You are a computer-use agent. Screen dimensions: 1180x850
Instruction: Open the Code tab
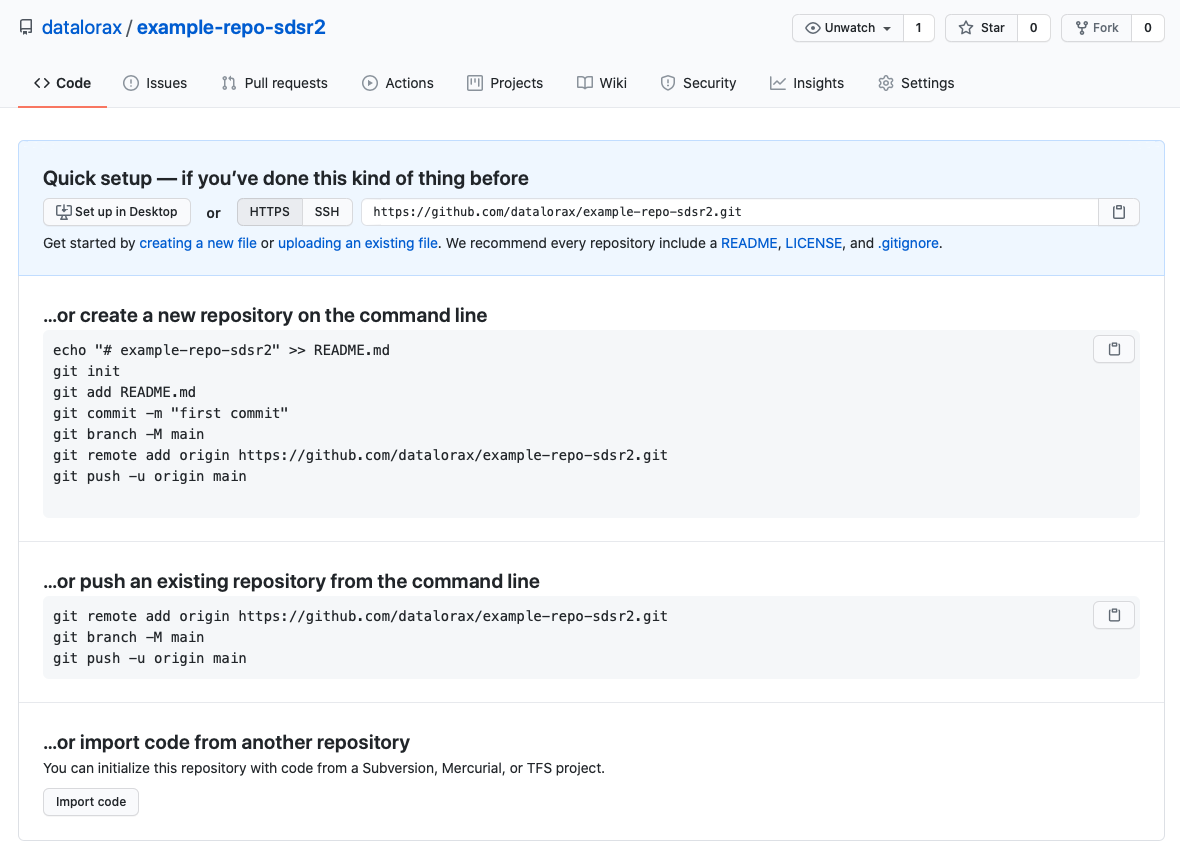[62, 83]
